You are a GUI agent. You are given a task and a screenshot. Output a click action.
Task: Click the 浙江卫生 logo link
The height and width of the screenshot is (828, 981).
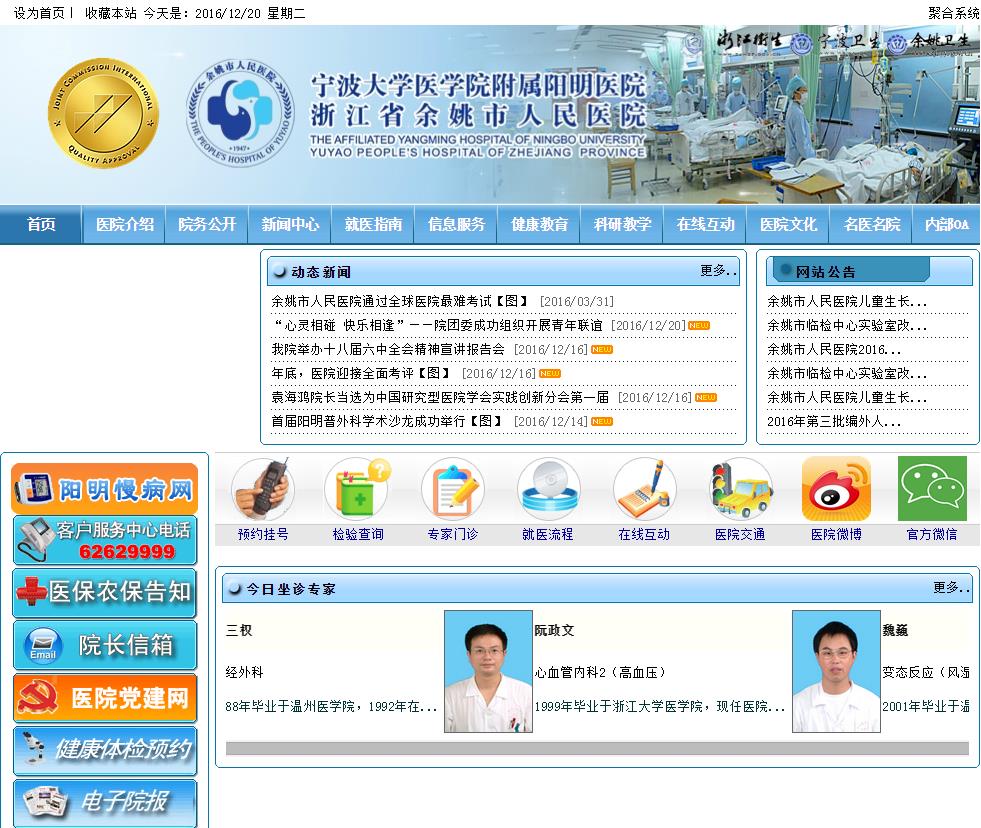[734, 41]
